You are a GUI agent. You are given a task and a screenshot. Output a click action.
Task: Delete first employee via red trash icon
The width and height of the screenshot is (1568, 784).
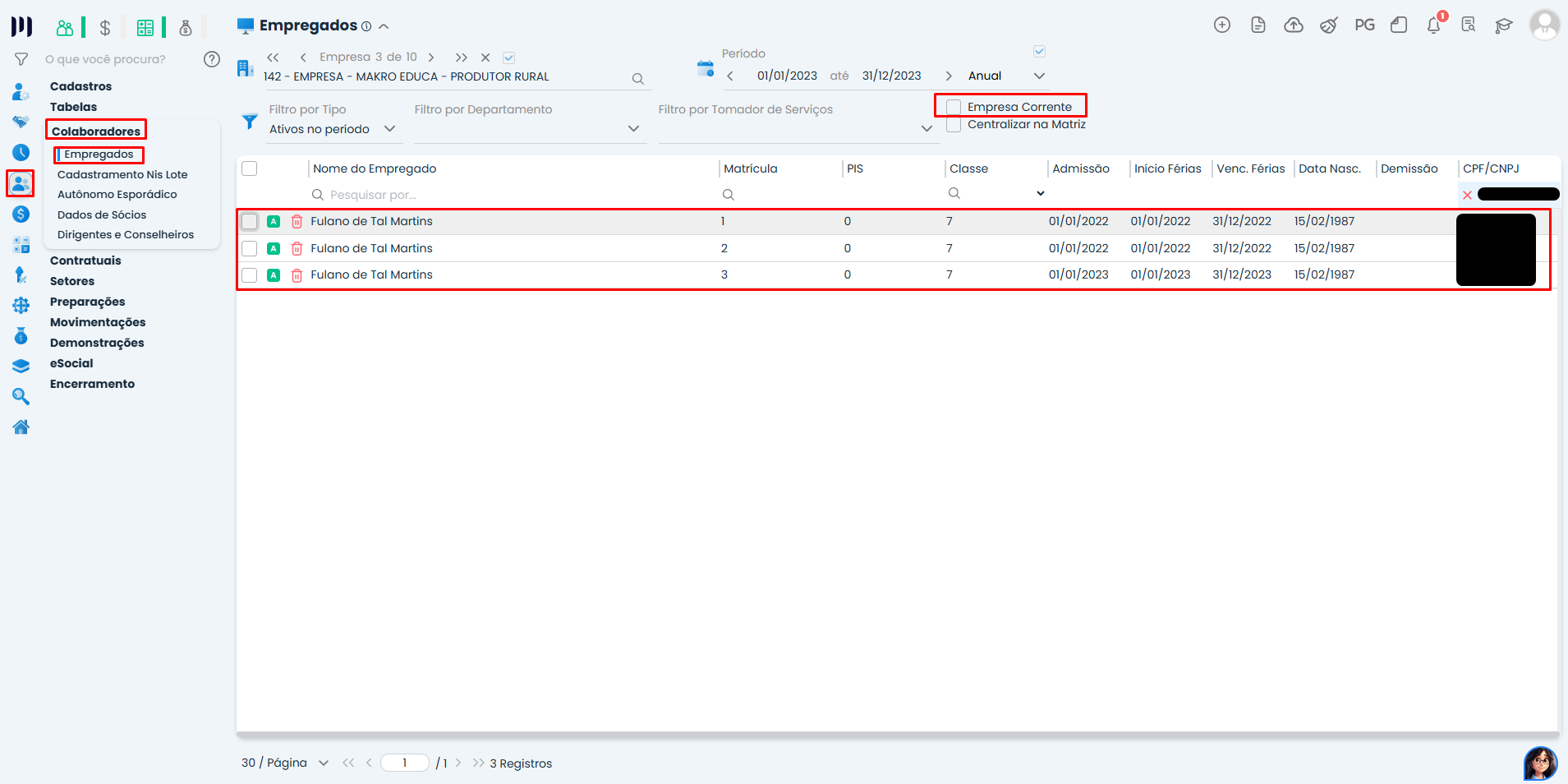297,222
